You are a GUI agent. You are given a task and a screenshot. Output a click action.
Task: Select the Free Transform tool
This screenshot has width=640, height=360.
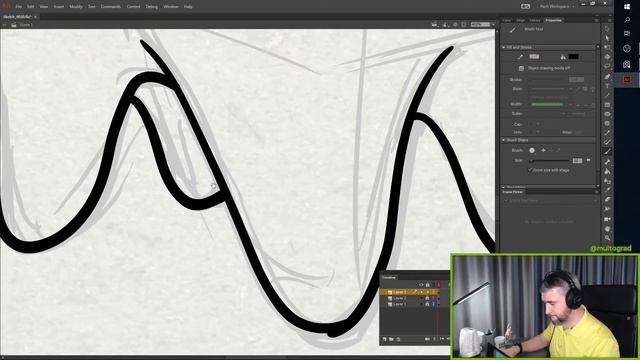607,48
